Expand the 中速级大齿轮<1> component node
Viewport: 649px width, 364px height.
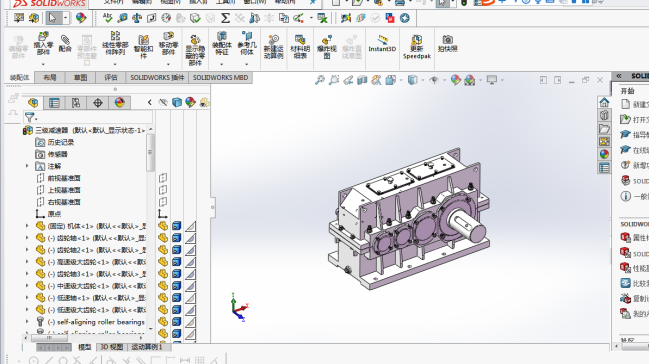pyautogui.click(x=27, y=286)
